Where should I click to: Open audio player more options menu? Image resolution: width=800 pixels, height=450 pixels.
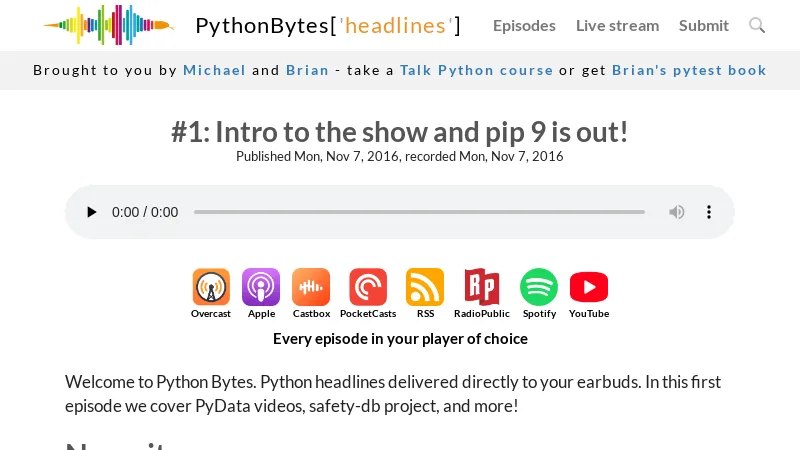(709, 212)
